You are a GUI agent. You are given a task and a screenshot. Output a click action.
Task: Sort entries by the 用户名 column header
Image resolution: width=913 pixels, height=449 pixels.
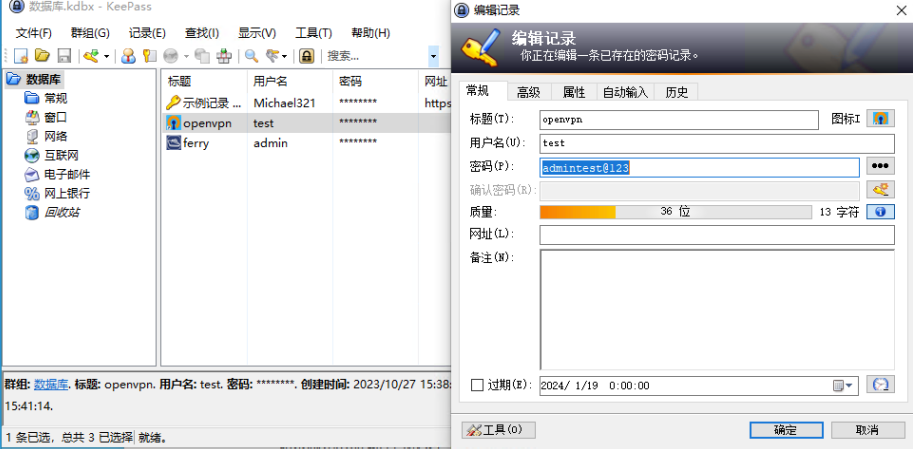click(x=290, y=82)
